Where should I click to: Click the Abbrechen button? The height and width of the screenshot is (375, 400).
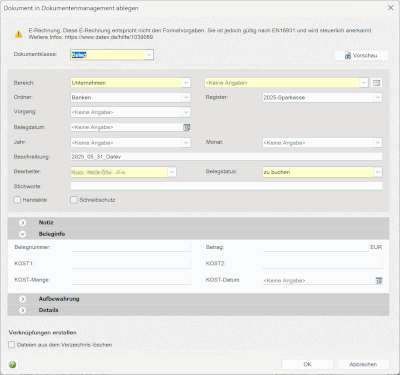[363, 364]
